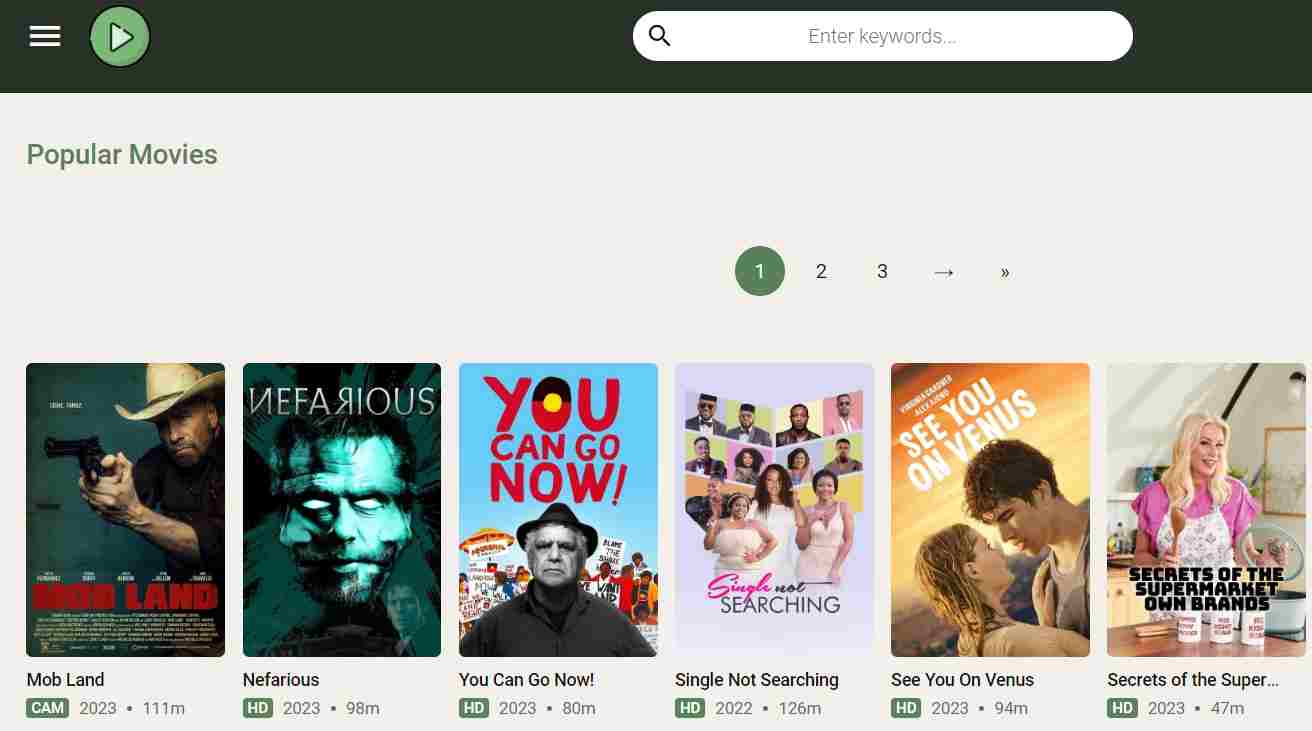Screen dimensions: 1312x731
Task: Go to page 3 of movies
Action: 882,271
